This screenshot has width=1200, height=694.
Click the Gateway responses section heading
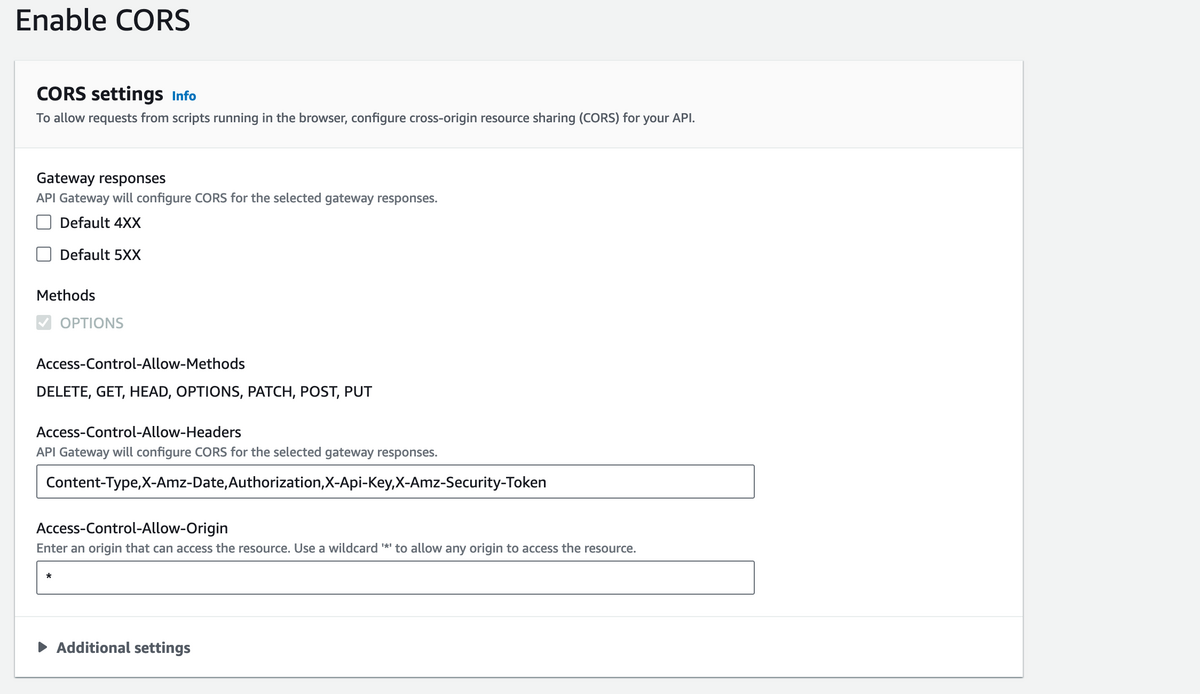pos(100,177)
